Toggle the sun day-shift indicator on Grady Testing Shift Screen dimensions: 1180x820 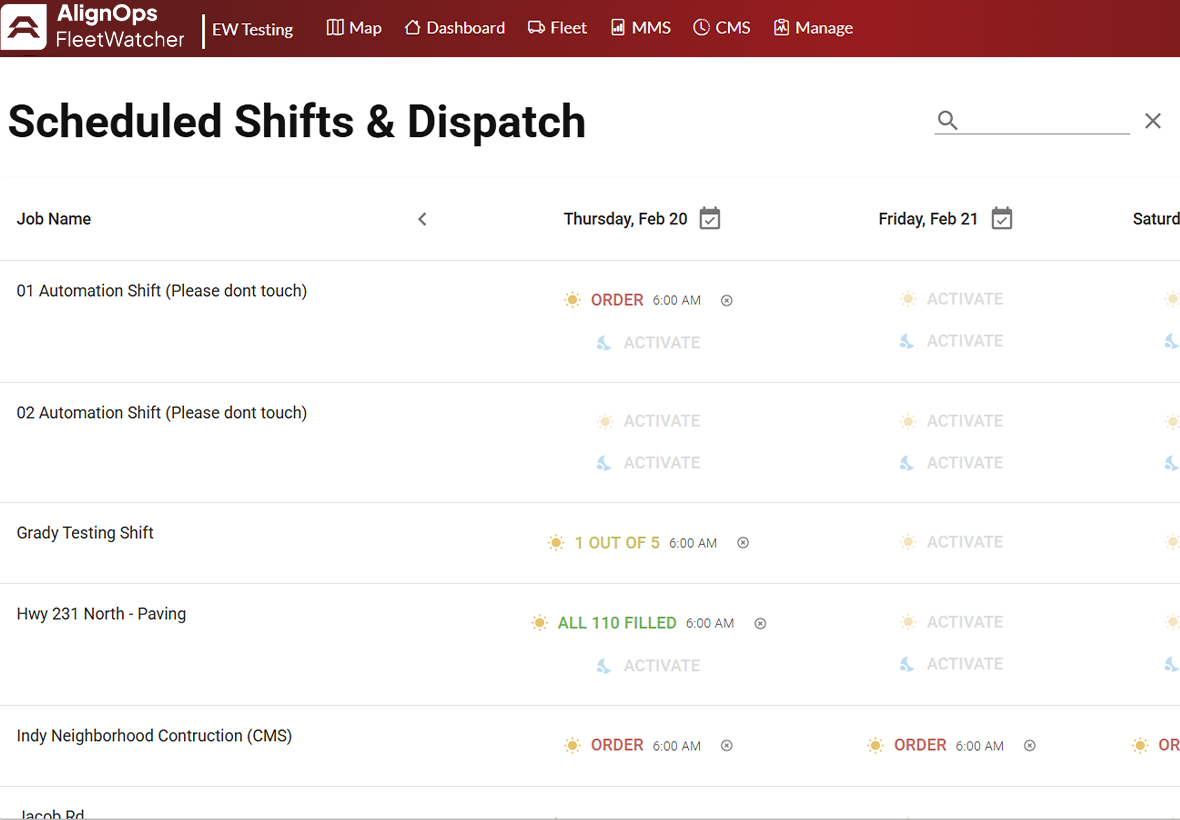coord(556,542)
